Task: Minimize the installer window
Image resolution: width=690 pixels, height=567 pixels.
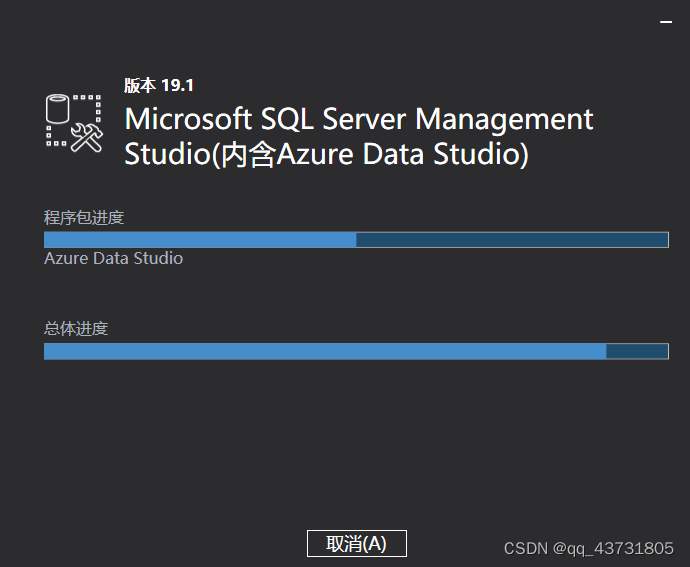Action: point(666,21)
